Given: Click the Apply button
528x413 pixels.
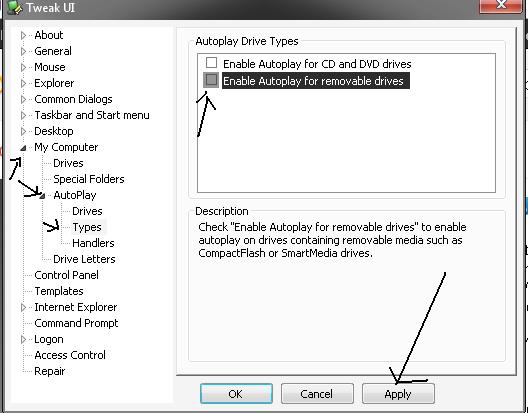Looking at the screenshot, I should pos(398,393).
